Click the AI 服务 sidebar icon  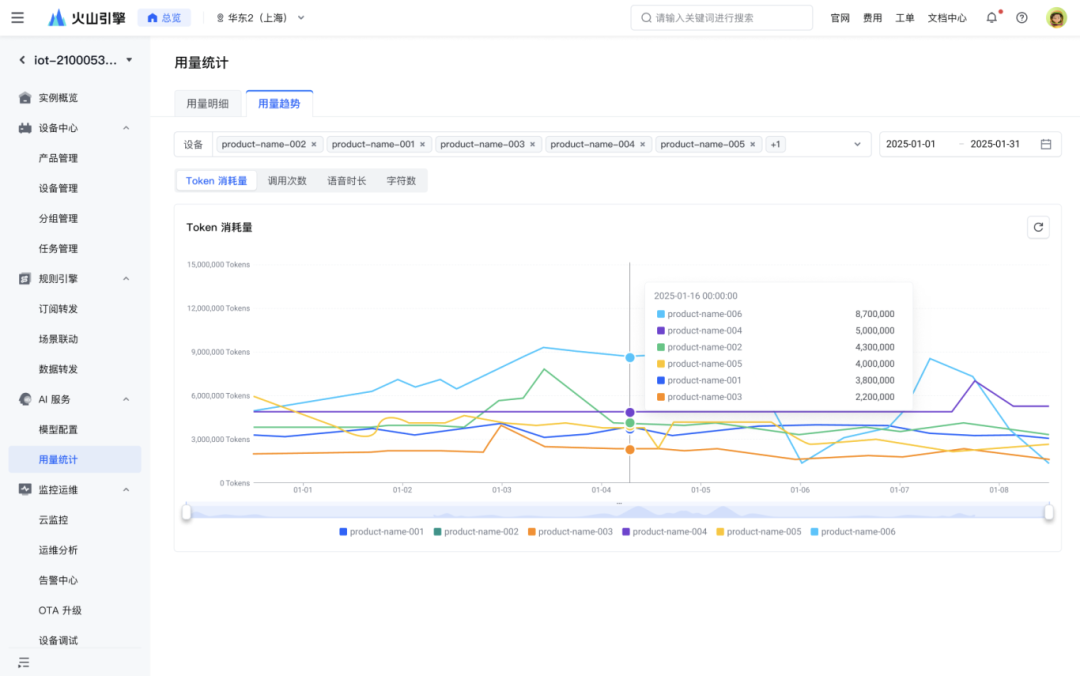(x=25, y=400)
